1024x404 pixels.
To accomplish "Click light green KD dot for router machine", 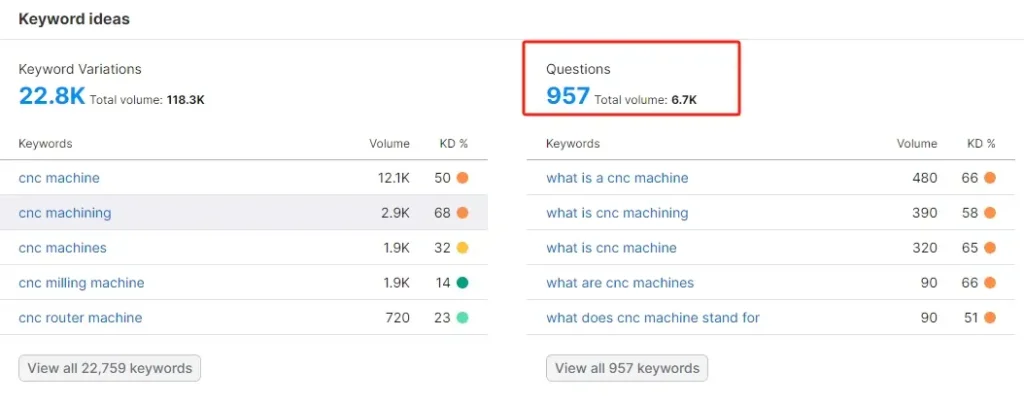I will tap(462, 318).
